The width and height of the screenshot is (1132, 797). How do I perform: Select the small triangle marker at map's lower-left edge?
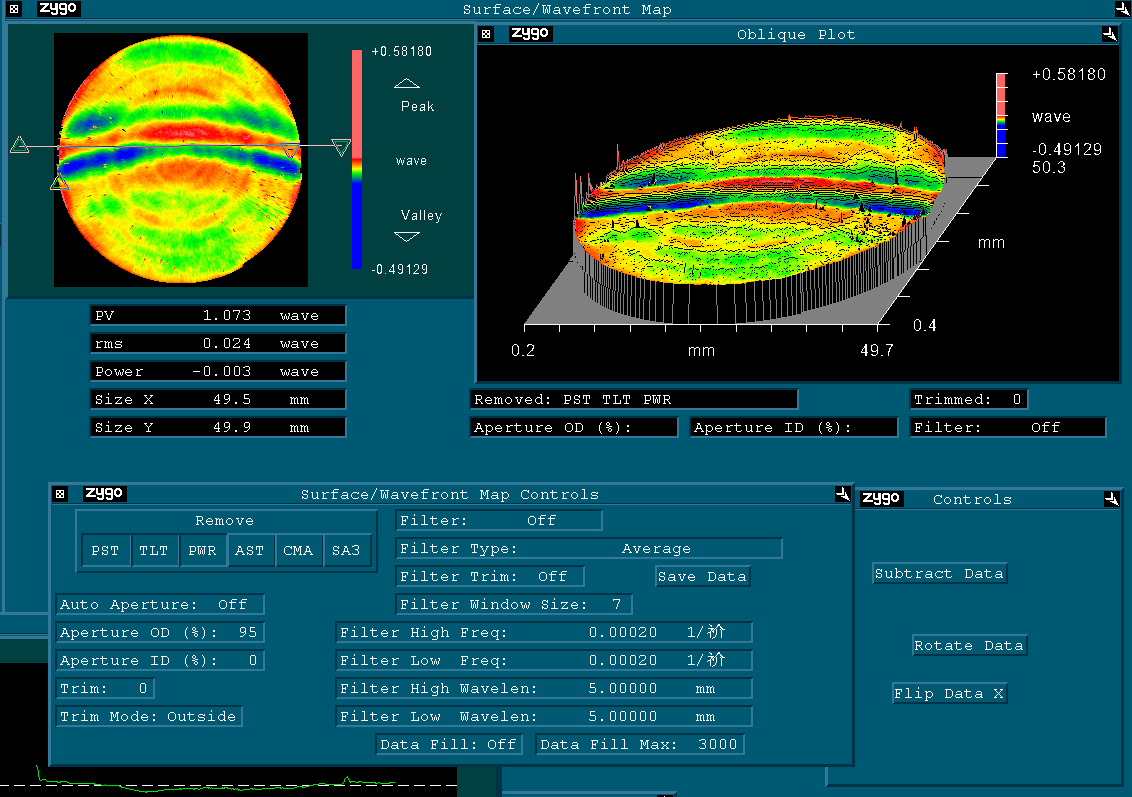tap(59, 182)
